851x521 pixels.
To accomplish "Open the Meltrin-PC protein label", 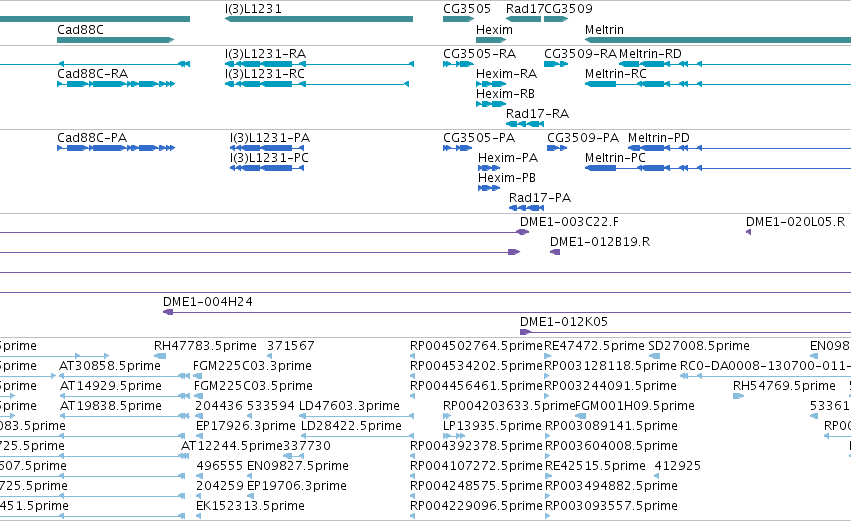I will [x=615, y=158].
